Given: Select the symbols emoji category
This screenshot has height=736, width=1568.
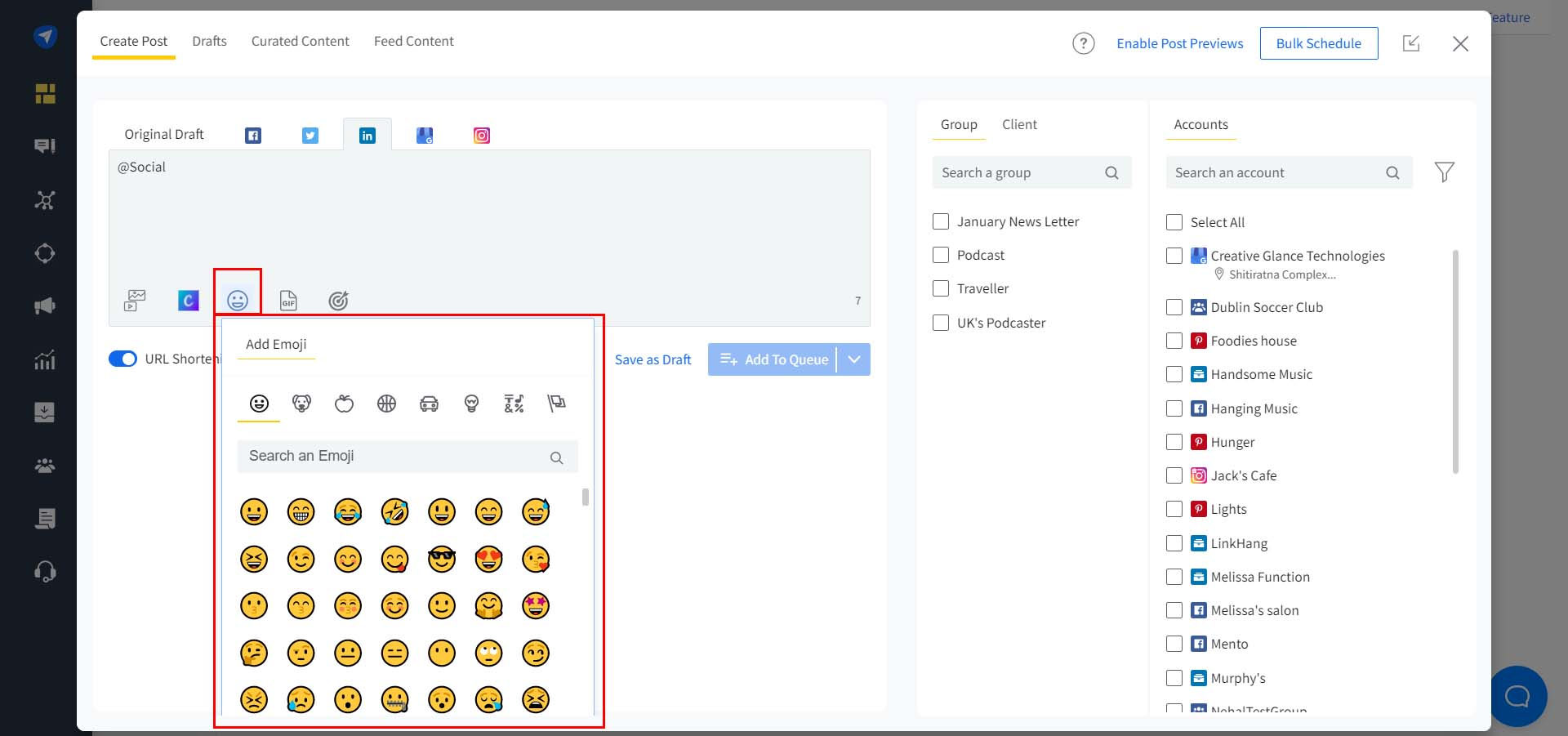Looking at the screenshot, I should (x=514, y=404).
